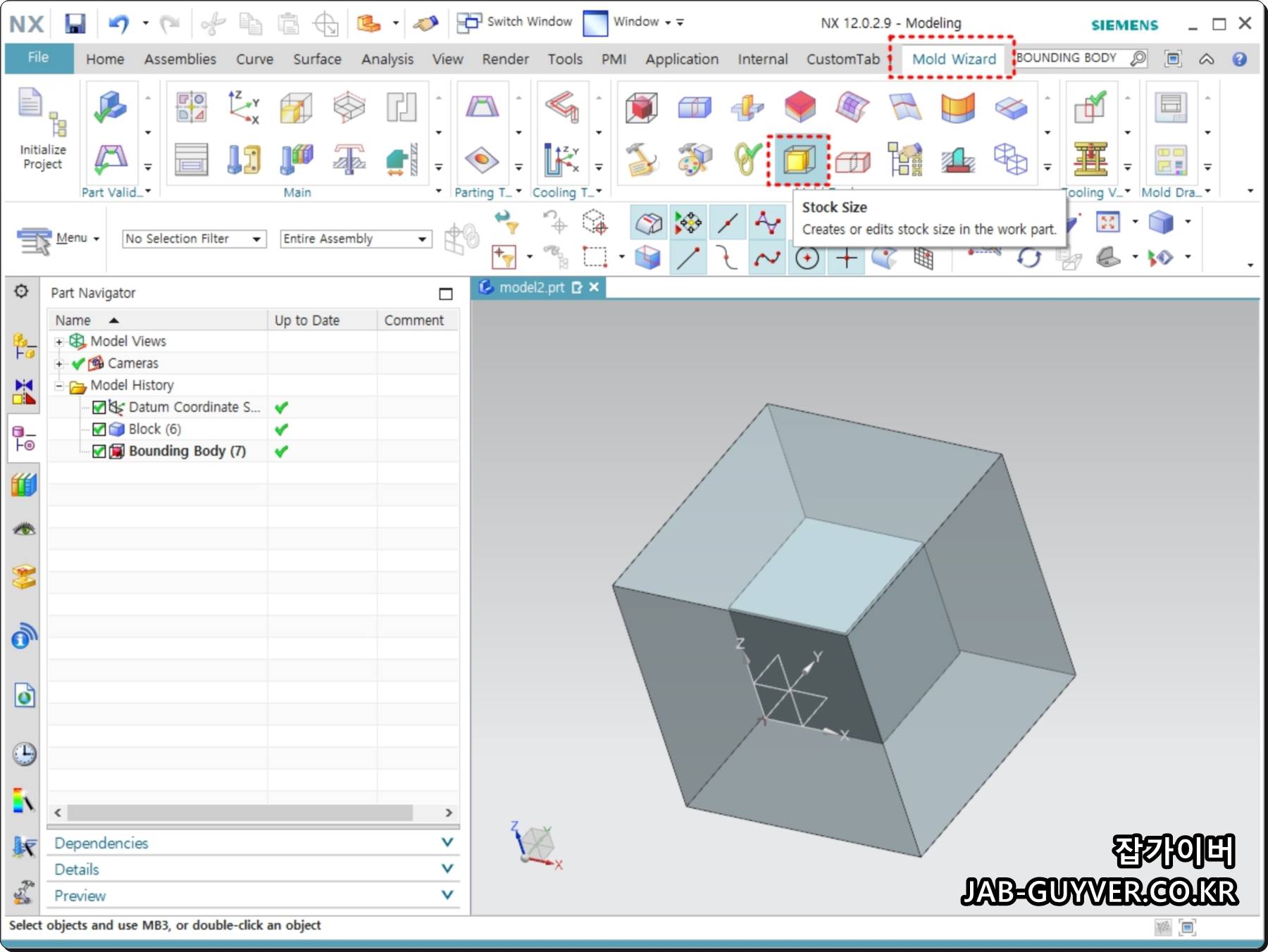
Task: Click the Save icon in the title bar
Action: pyautogui.click(x=75, y=23)
